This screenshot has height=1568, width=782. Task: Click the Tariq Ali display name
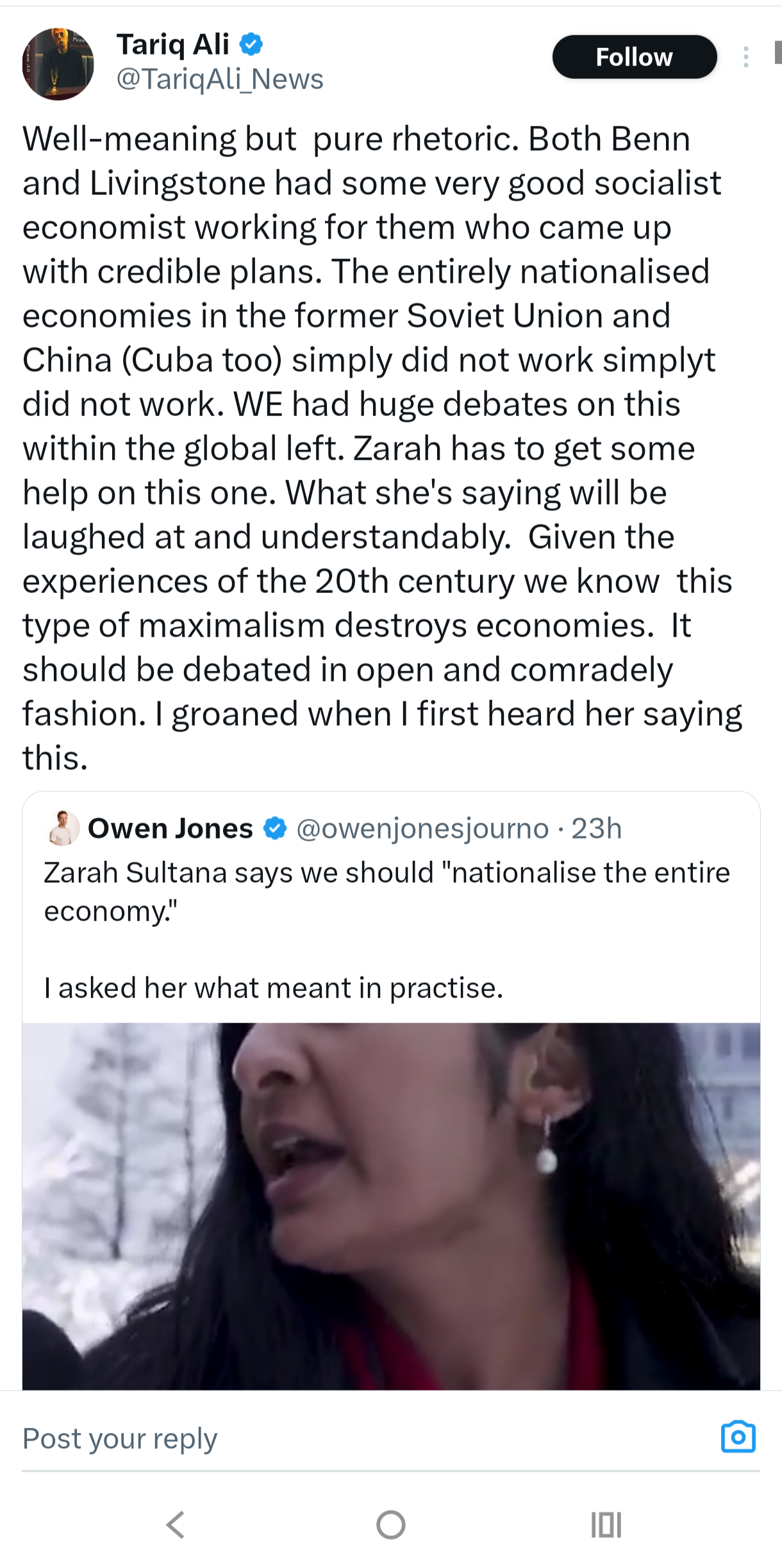click(172, 44)
